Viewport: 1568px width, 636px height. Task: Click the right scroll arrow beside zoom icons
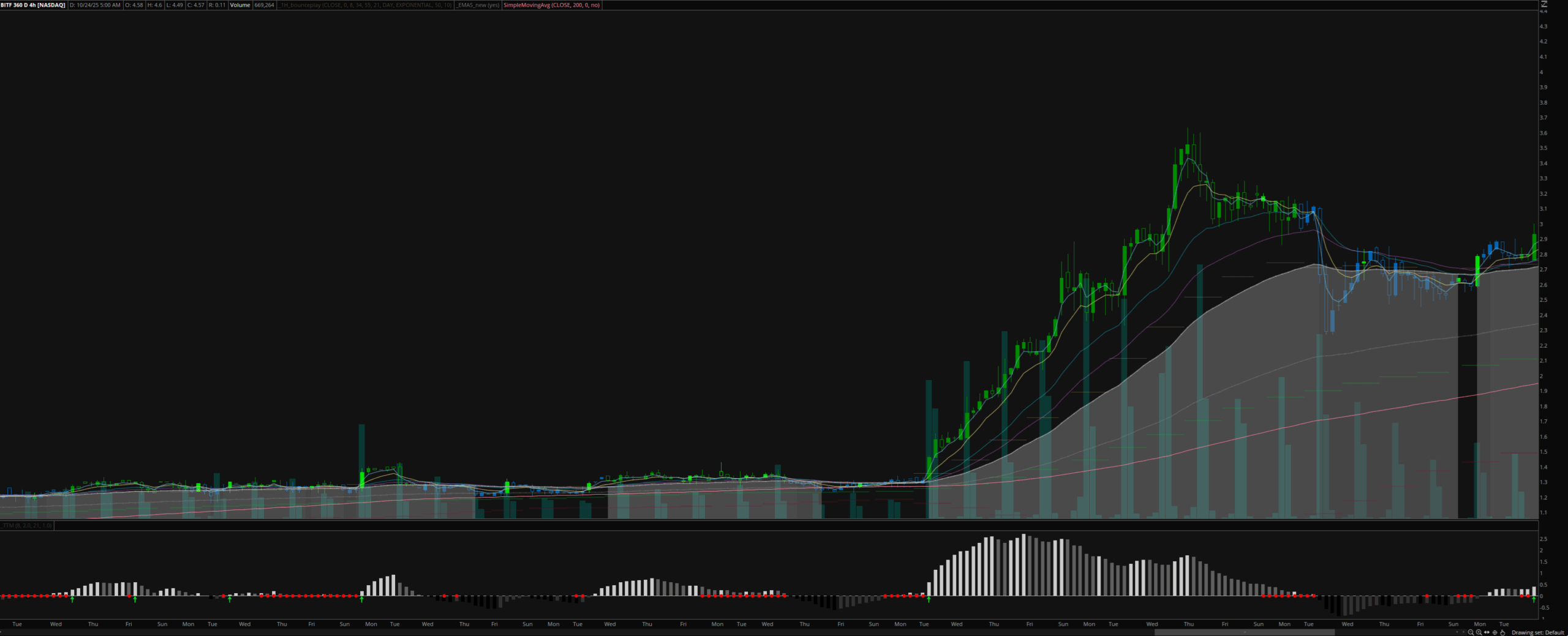click(1463, 633)
